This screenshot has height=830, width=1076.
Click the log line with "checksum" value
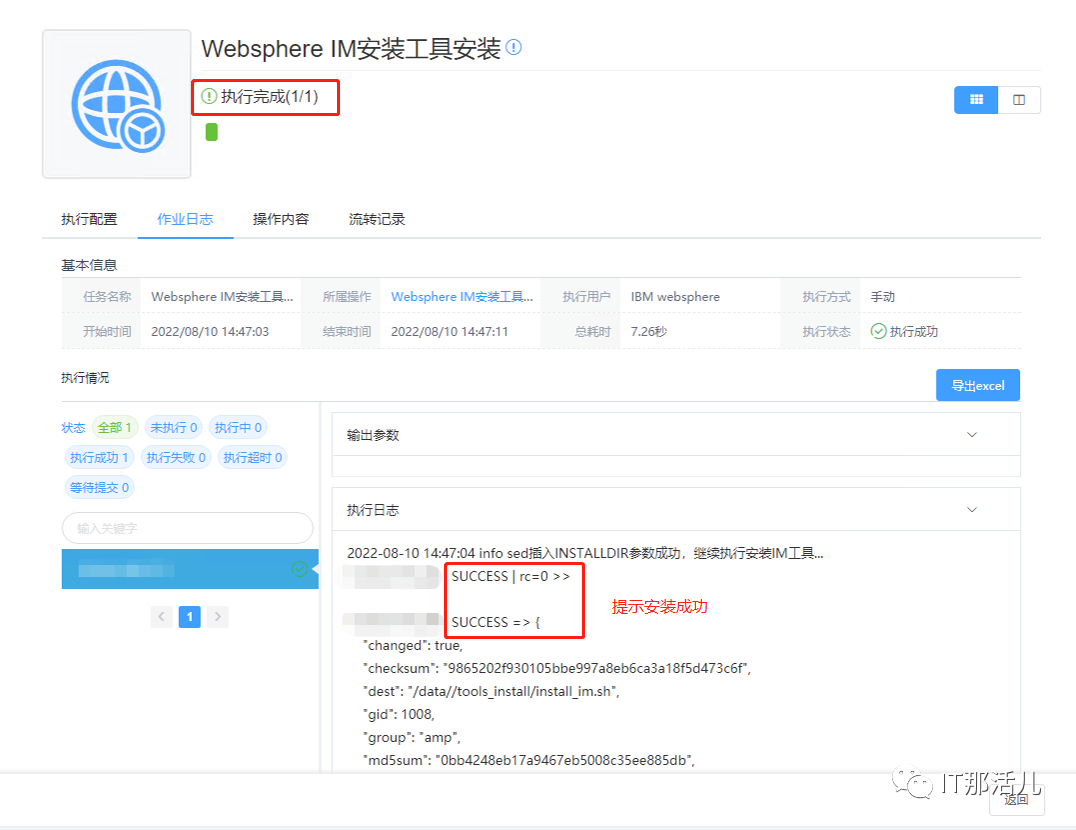pyautogui.click(x=557, y=668)
